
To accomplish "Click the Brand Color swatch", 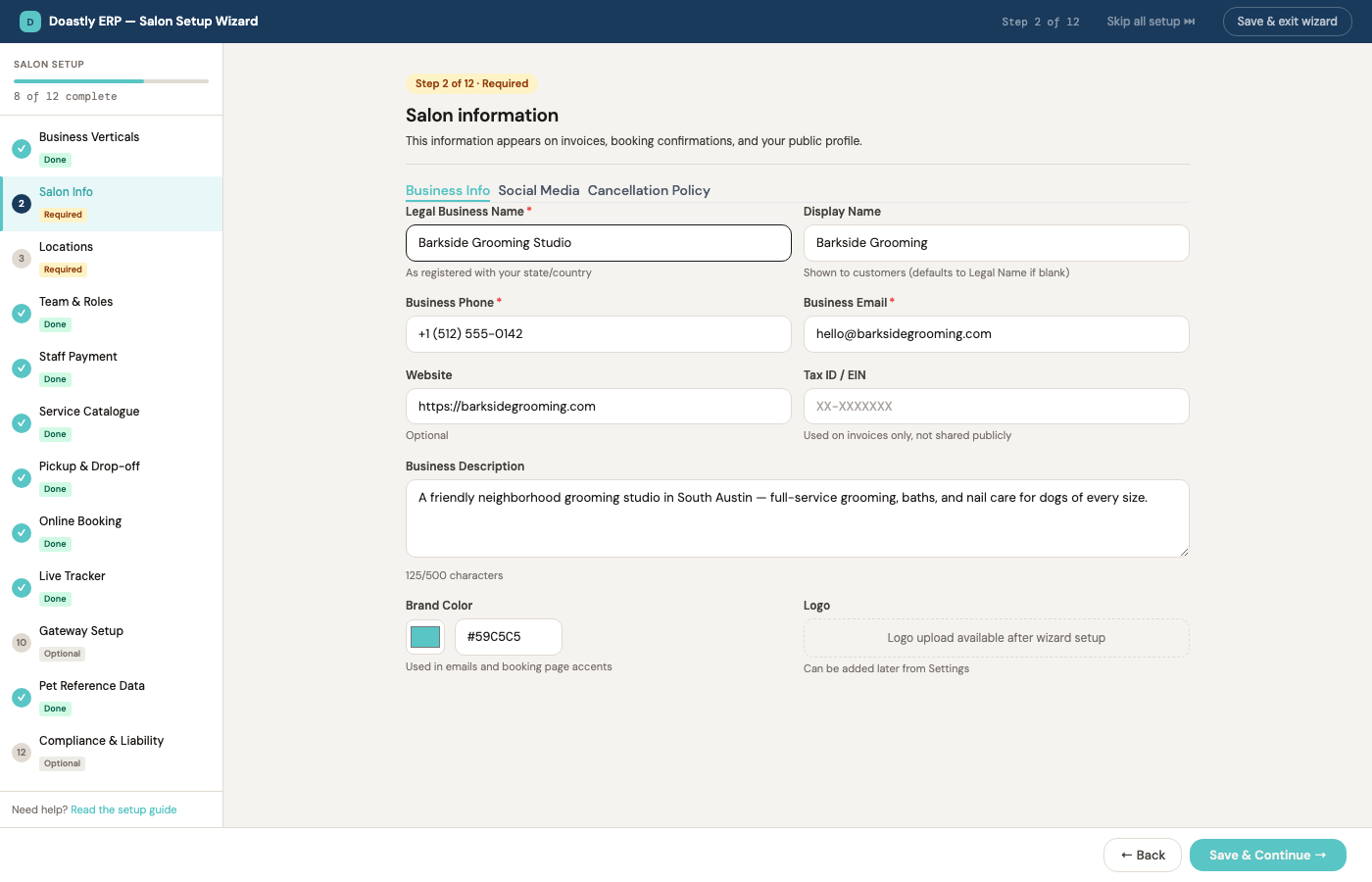I will click(425, 637).
